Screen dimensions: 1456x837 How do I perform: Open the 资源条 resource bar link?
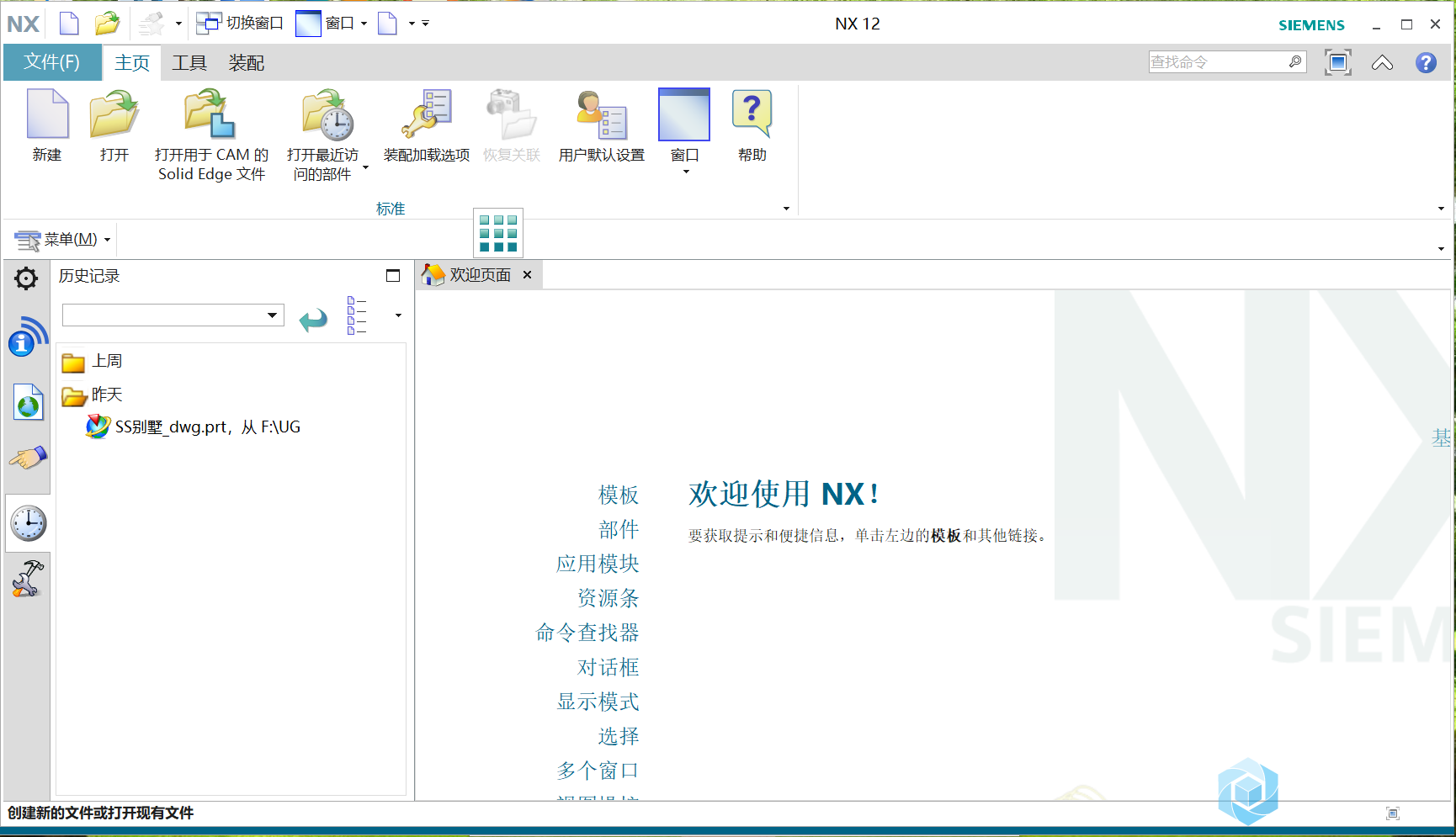pos(608,598)
